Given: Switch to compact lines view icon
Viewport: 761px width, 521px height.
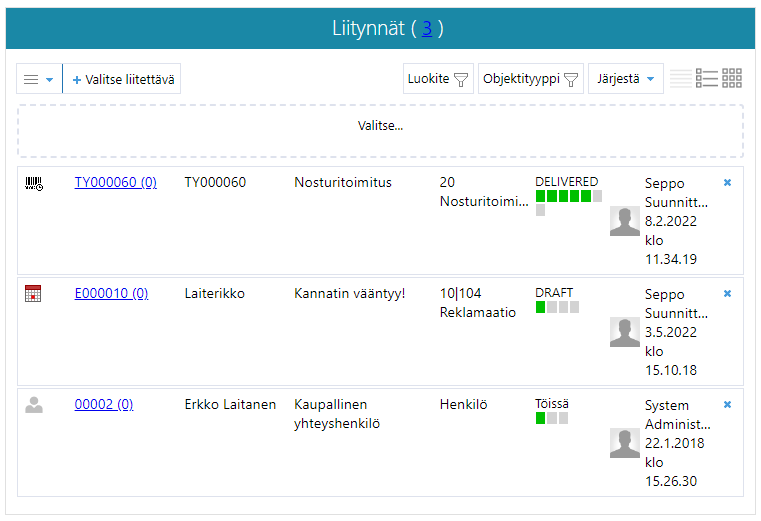Looking at the screenshot, I should pyautogui.click(x=680, y=78).
